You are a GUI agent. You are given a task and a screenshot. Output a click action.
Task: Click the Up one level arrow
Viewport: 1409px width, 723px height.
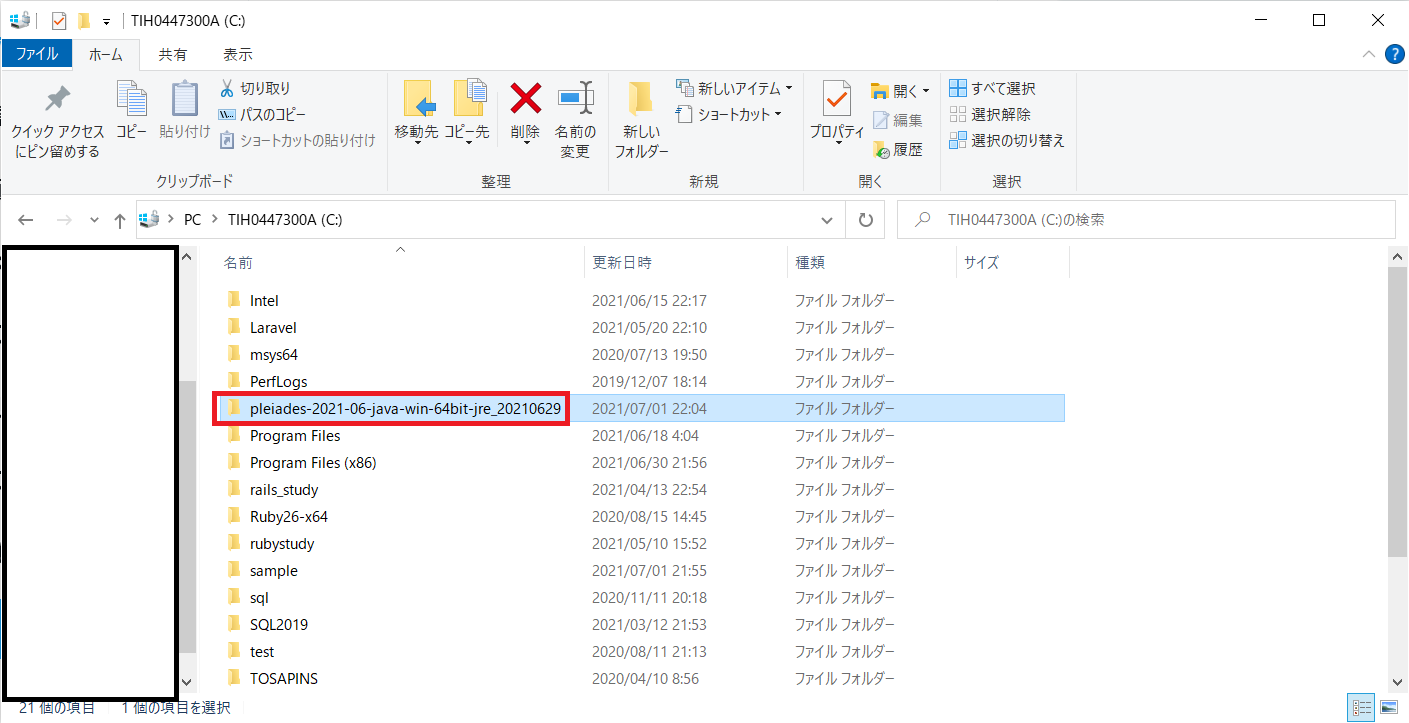[x=119, y=220]
